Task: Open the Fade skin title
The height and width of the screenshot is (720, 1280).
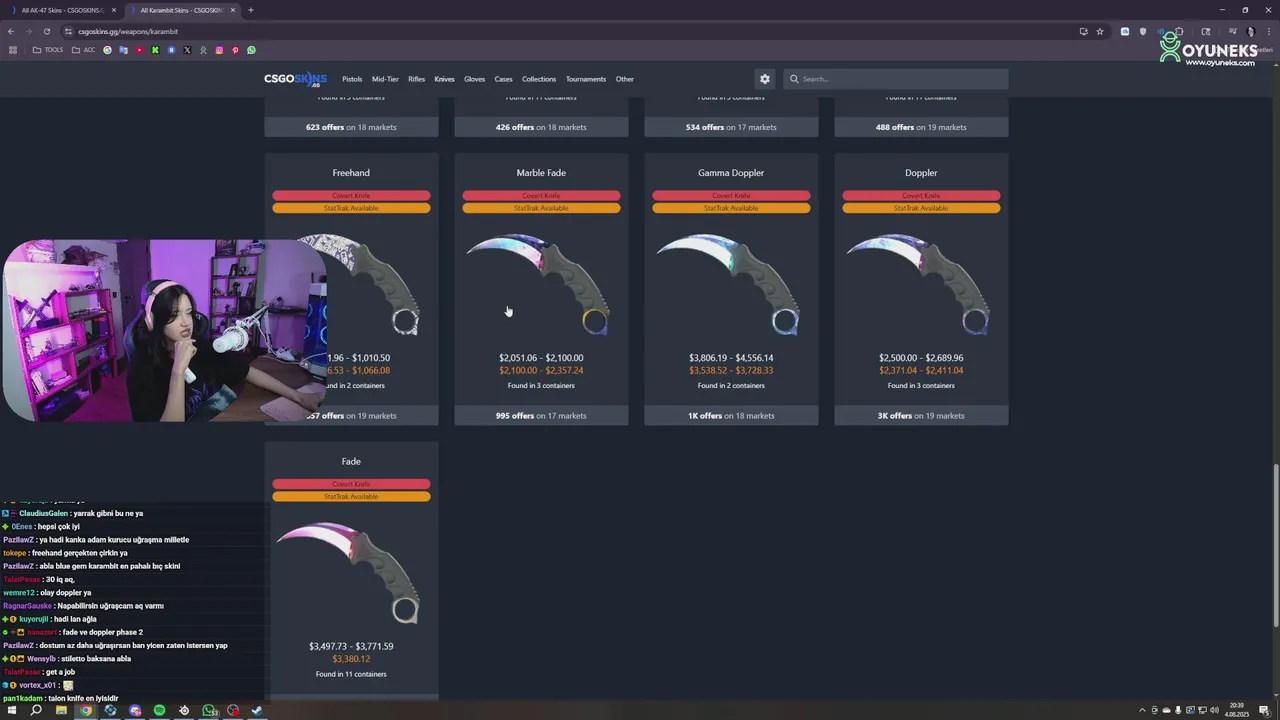Action: [x=351, y=461]
